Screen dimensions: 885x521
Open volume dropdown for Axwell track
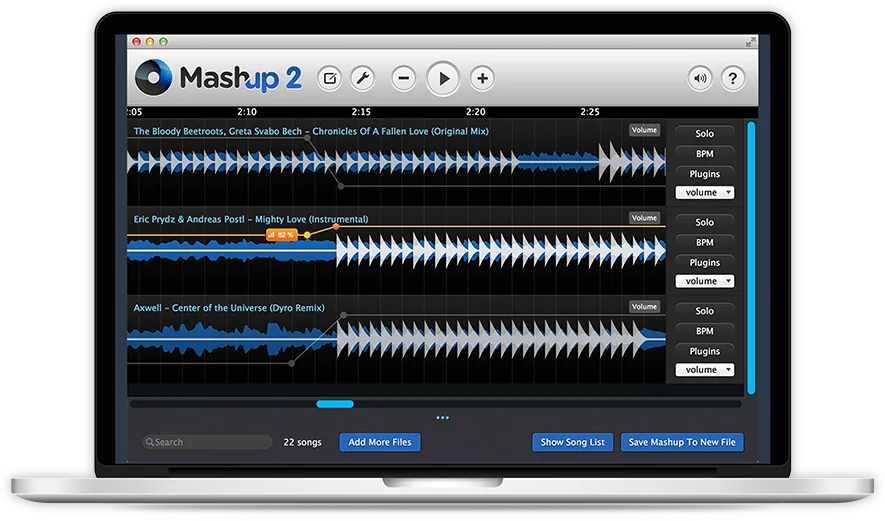tap(705, 370)
